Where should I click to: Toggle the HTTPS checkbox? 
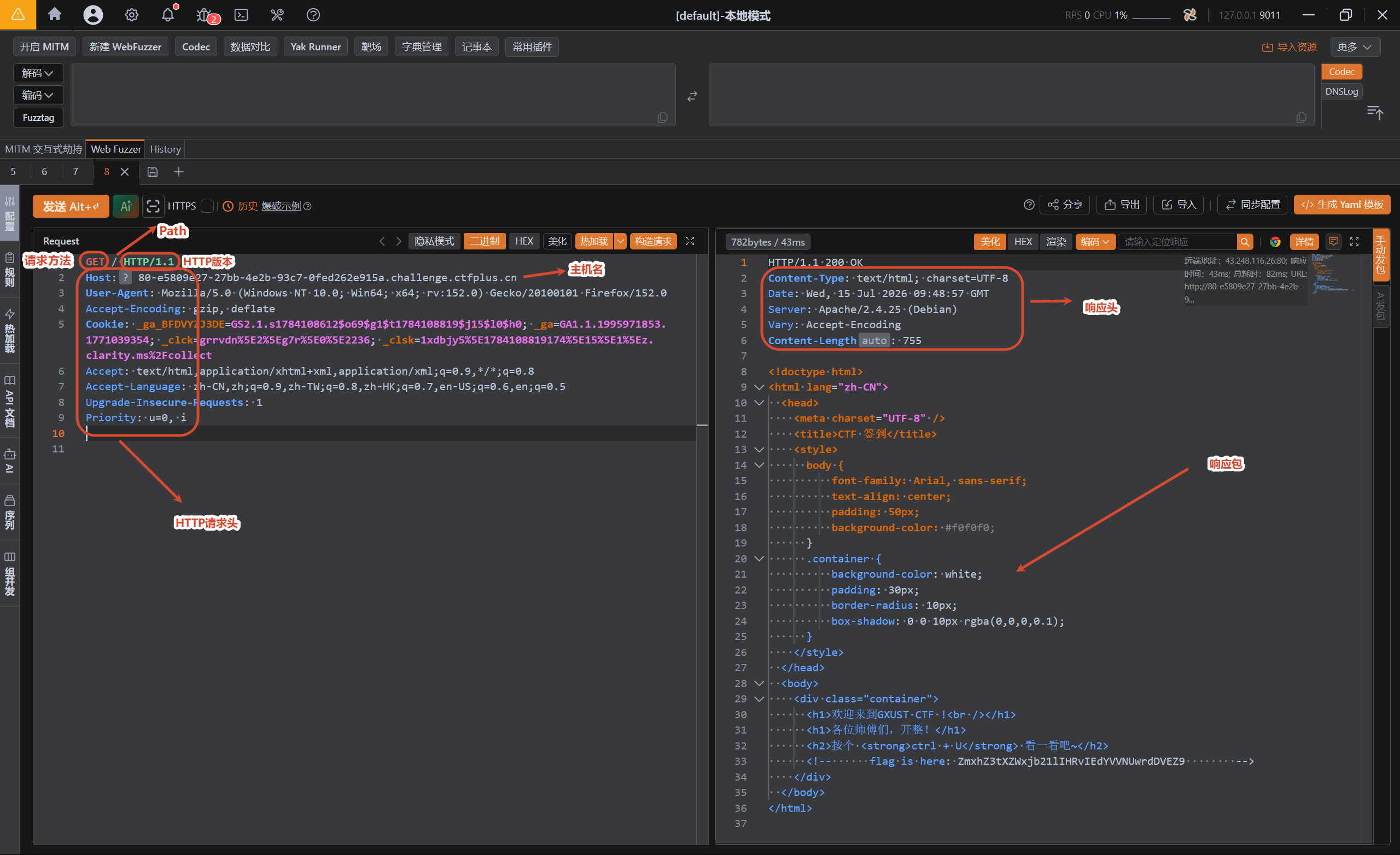tap(207, 206)
